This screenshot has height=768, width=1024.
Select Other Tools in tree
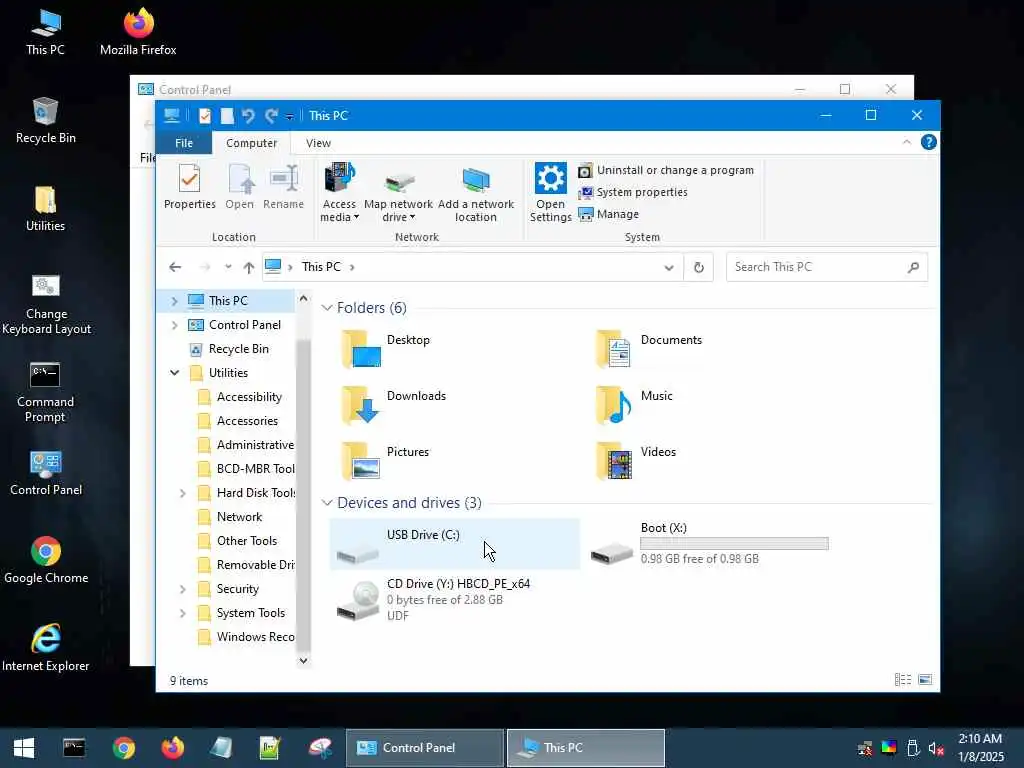click(x=237, y=541)
